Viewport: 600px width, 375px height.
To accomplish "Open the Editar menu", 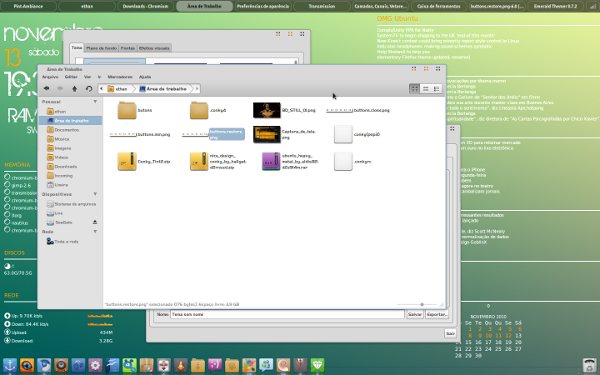I will 71,77.
